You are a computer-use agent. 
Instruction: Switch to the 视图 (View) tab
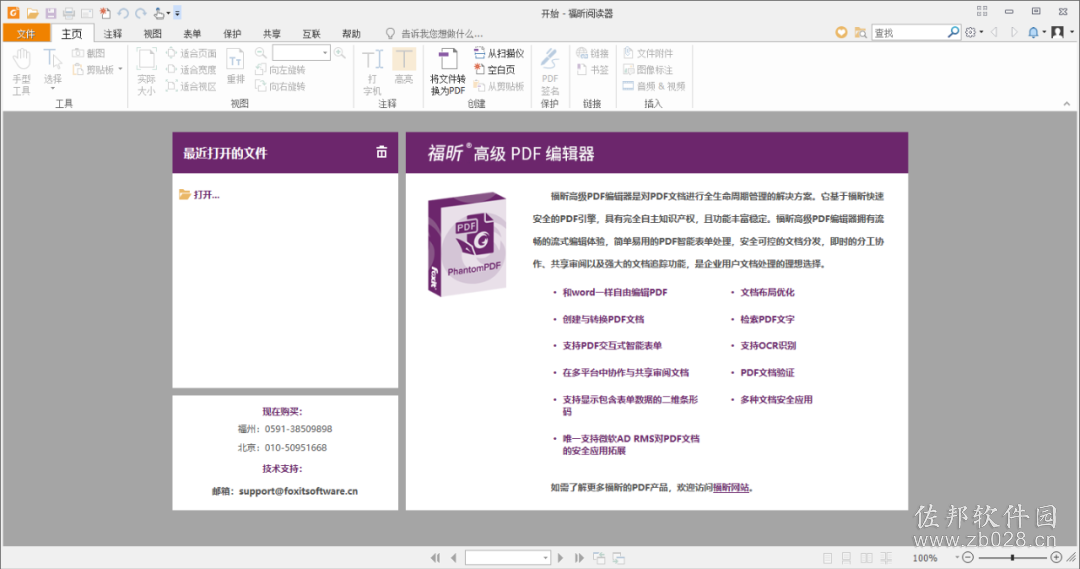pos(152,33)
